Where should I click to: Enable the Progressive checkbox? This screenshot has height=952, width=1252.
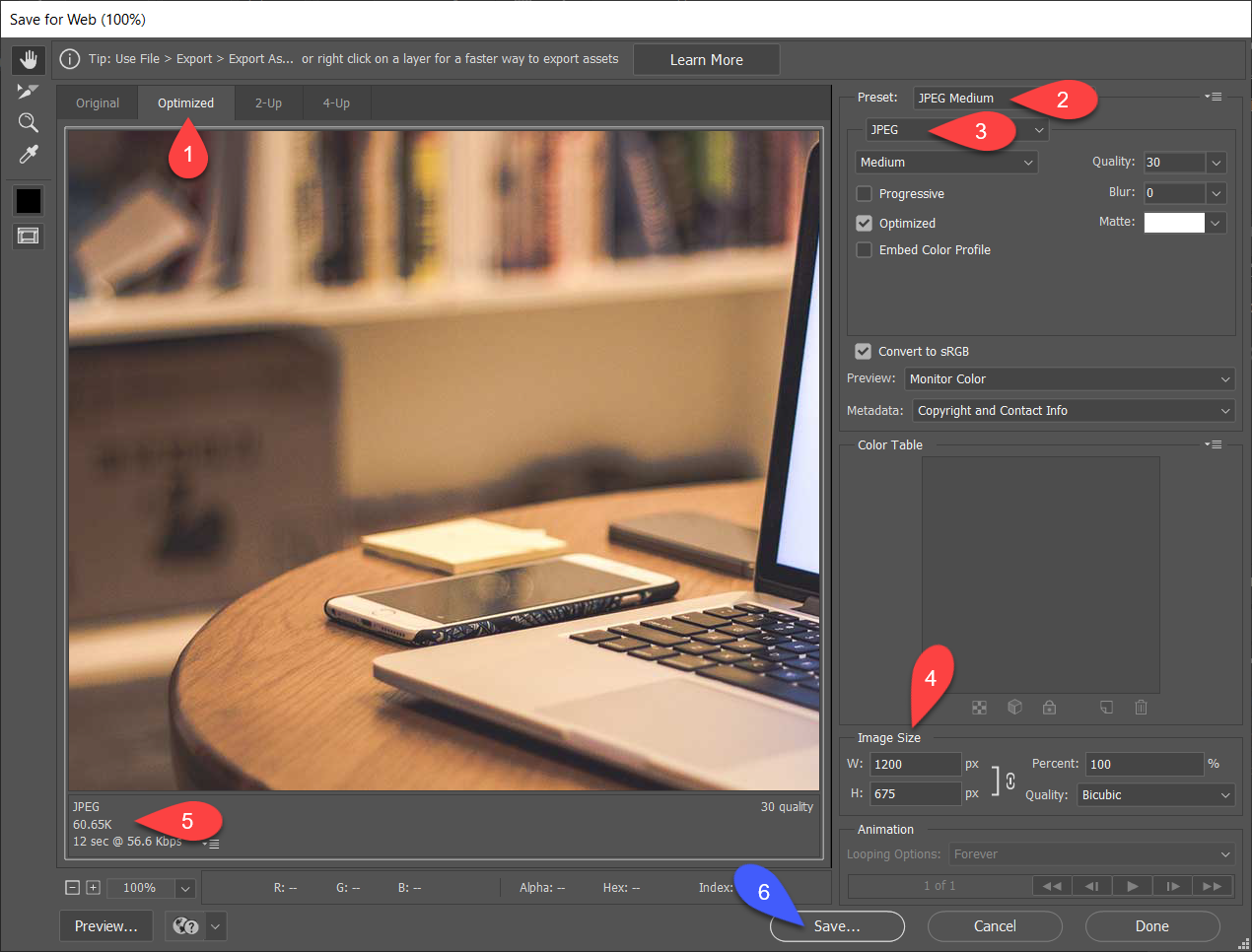point(865,194)
